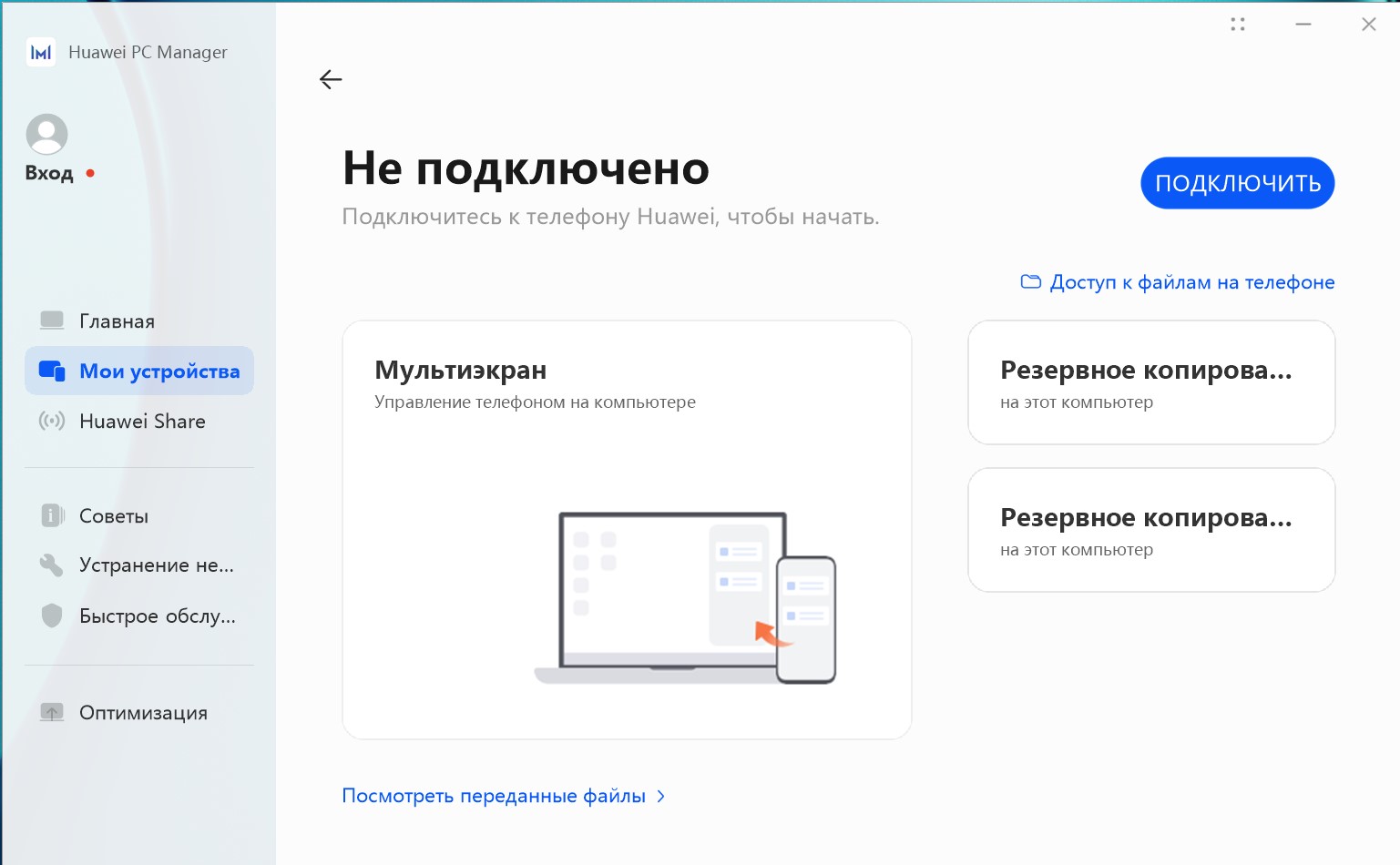Select Мои устройства in sidebar
This screenshot has height=865, width=1400.
click(139, 371)
